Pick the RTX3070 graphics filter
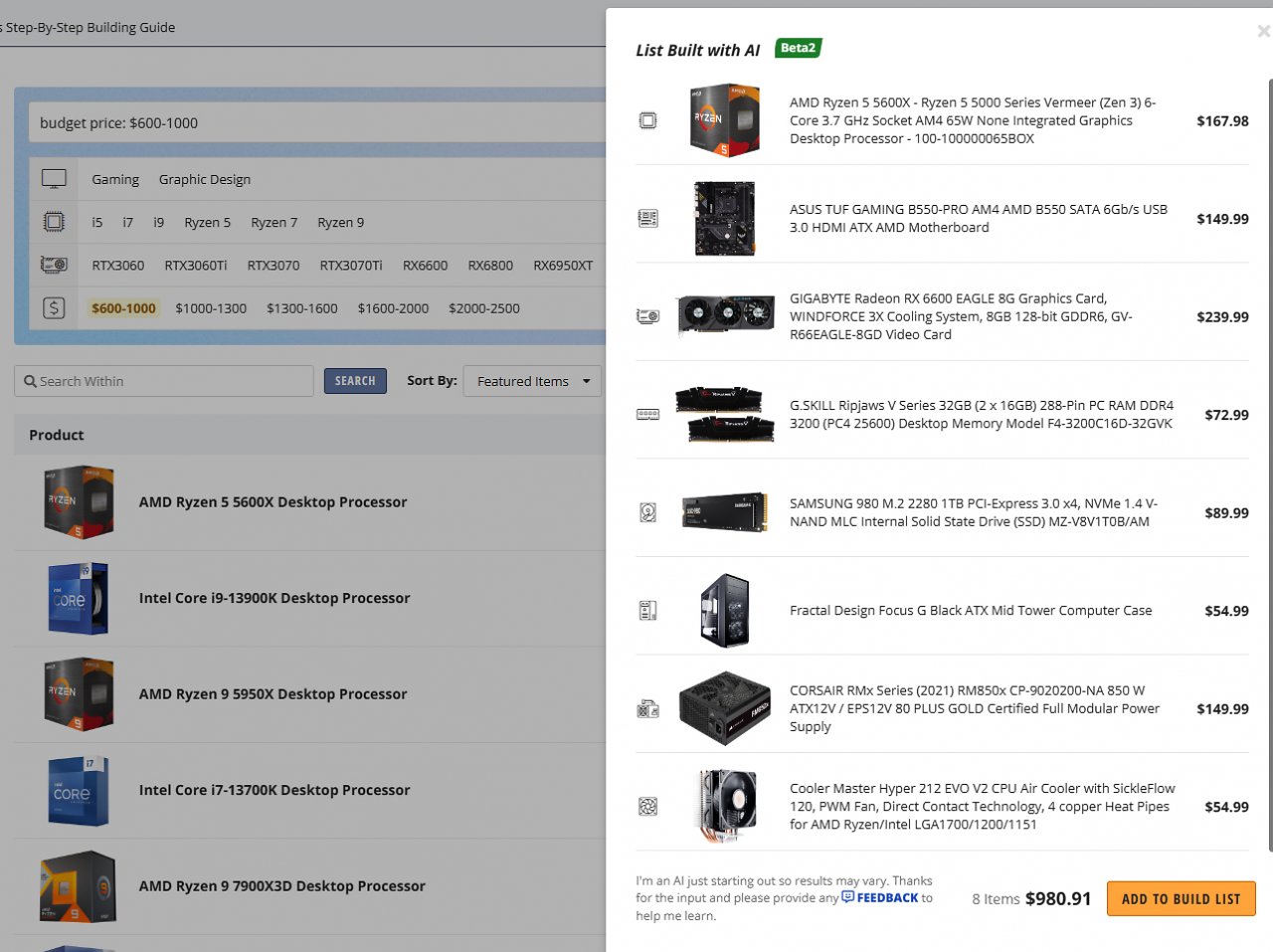Viewport: 1273px width, 952px height. (x=273, y=266)
